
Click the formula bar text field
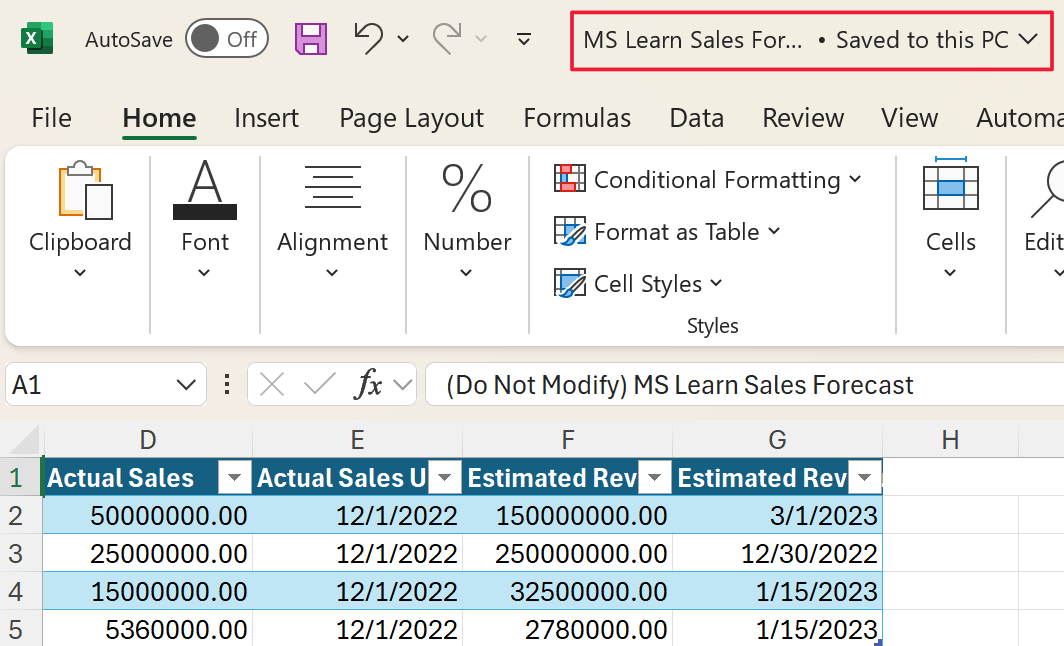(x=744, y=385)
